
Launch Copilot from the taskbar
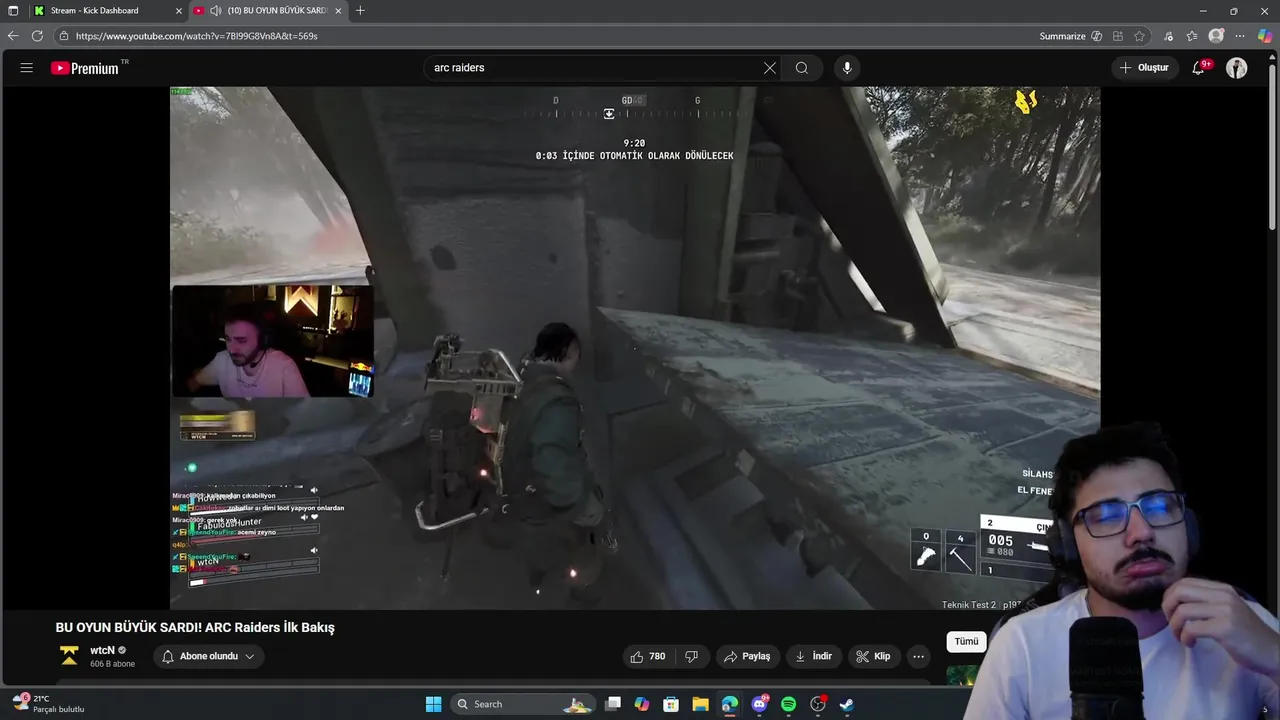[x=642, y=704]
